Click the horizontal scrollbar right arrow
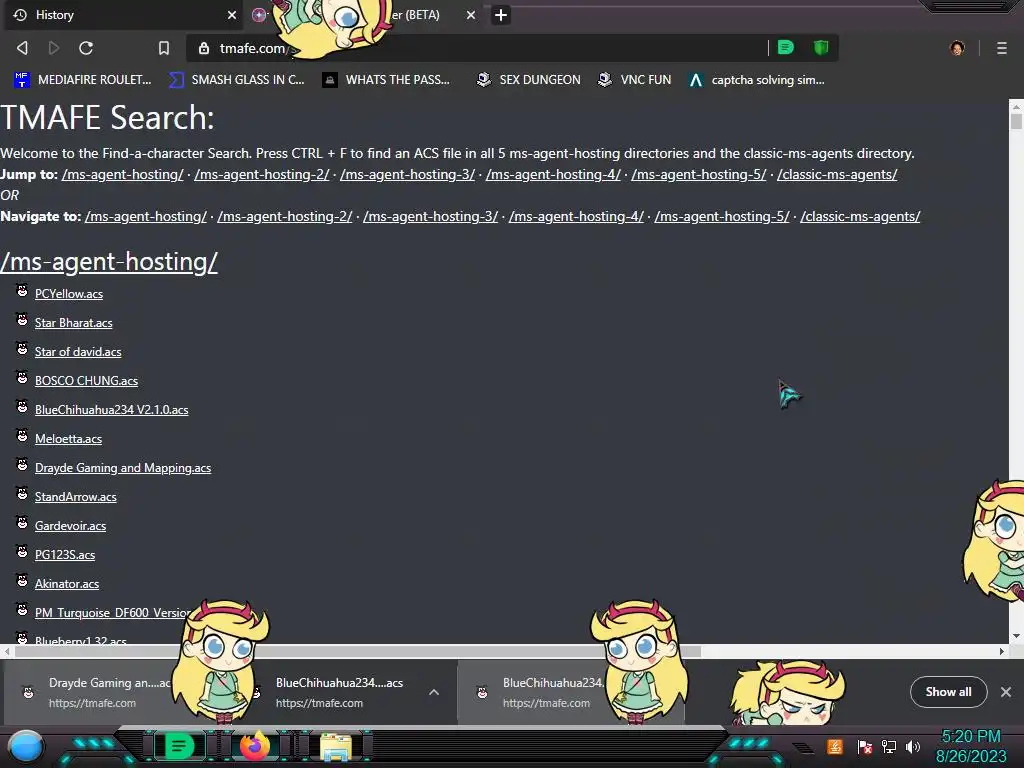The image size is (1024, 768). tap(1002, 651)
